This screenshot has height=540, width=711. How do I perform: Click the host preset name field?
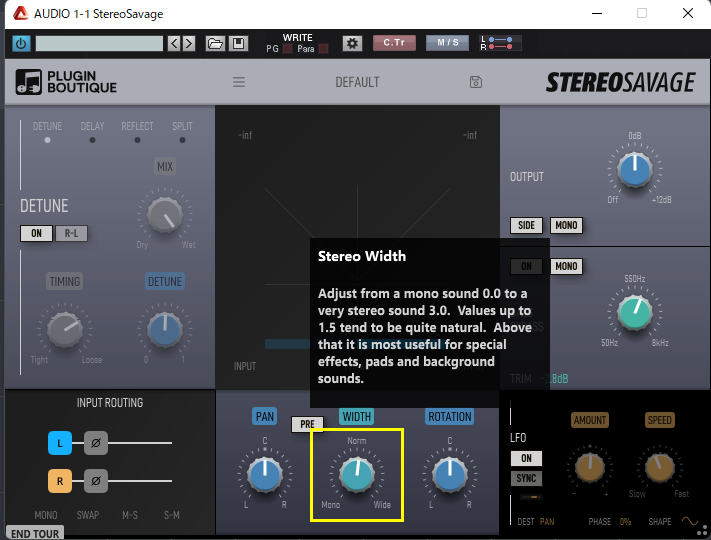point(99,44)
